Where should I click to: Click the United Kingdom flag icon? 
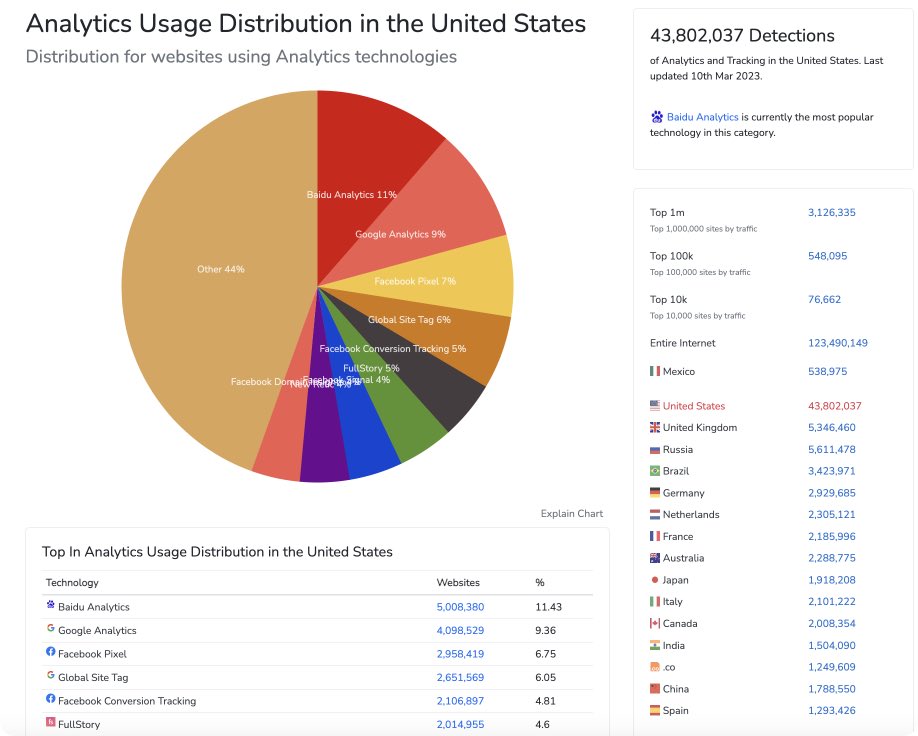[x=655, y=427]
